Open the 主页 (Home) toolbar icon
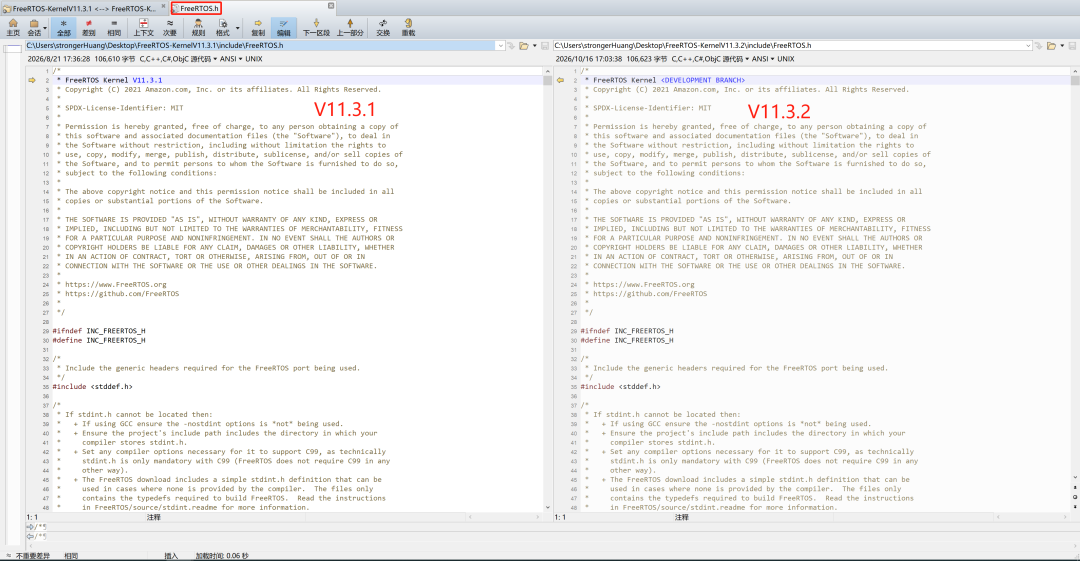Image resolution: width=1080 pixels, height=561 pixels. point(12,28)
